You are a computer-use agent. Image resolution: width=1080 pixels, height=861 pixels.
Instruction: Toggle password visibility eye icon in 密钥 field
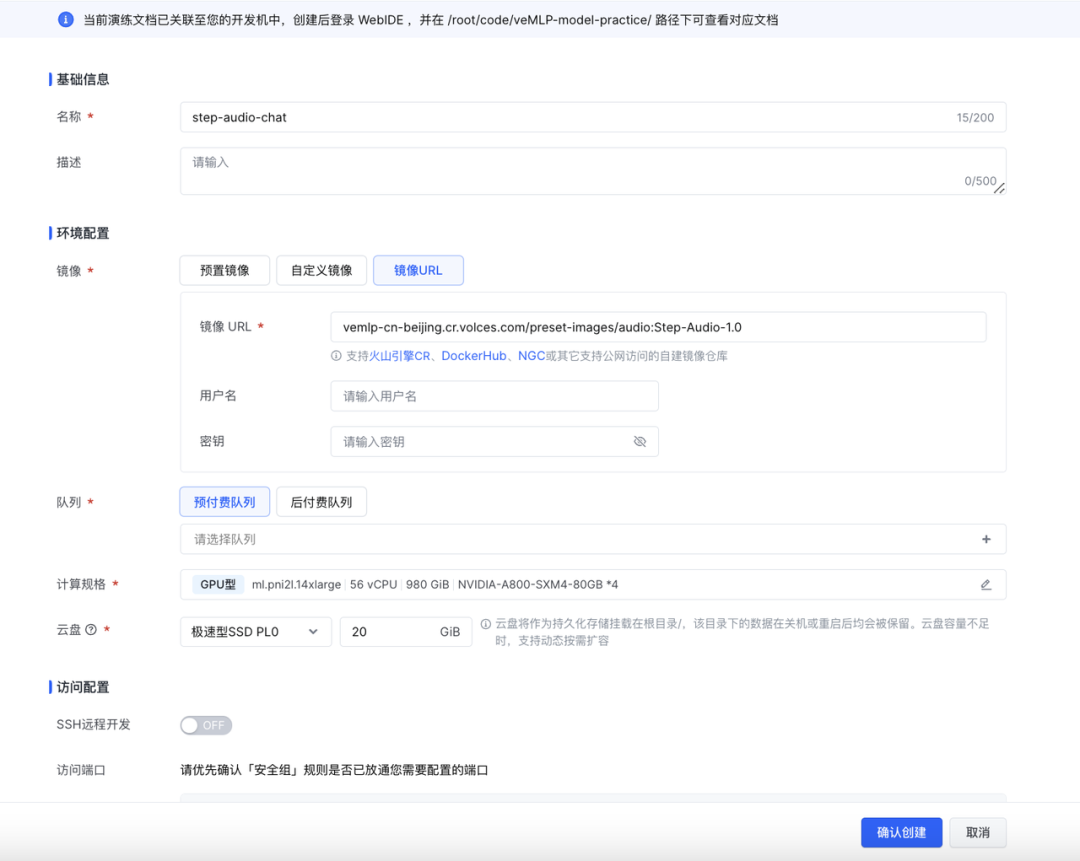tap(640, 442)
